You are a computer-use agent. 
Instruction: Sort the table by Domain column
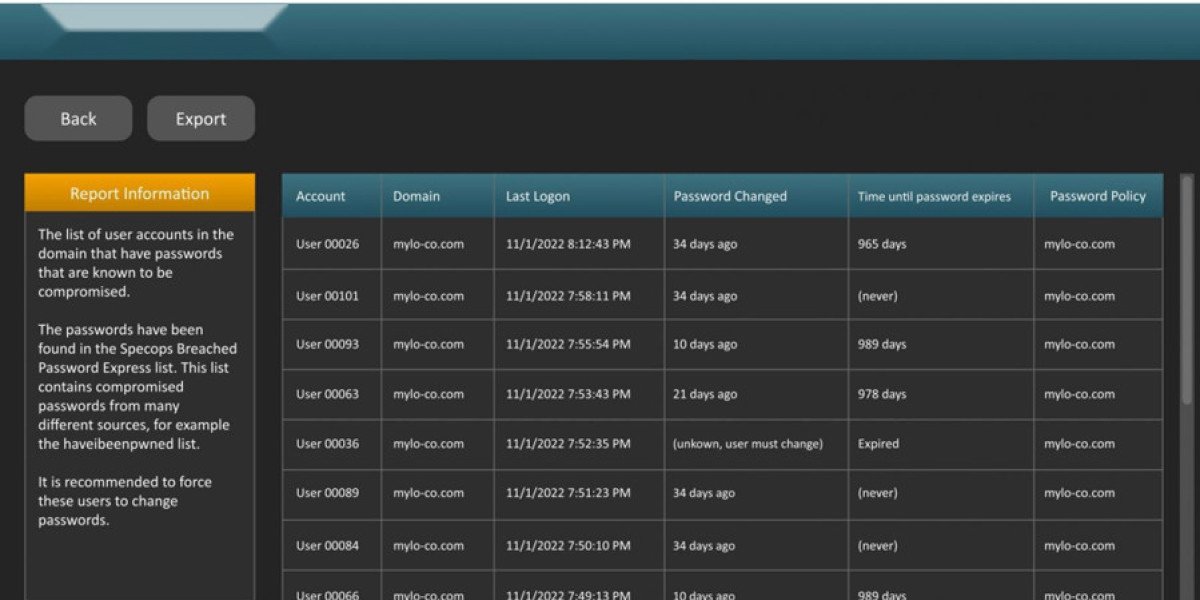[414, 196]
